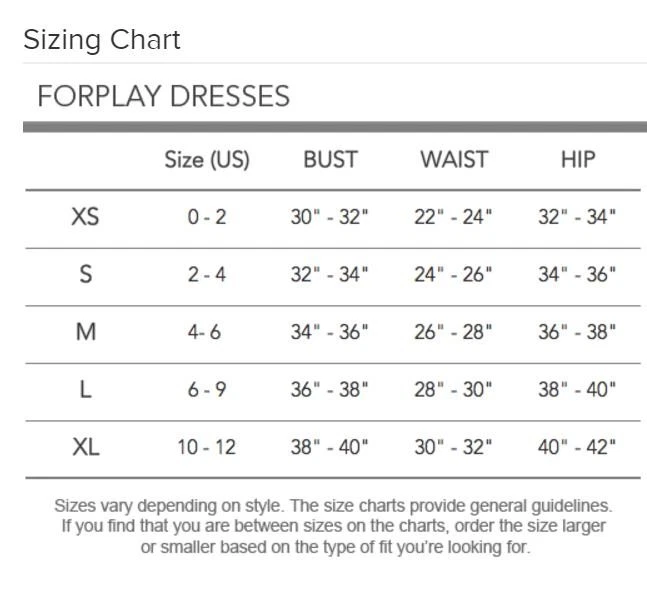Click the XS size row label
This screenshot has width=647, height=599.
coord(86,217)
